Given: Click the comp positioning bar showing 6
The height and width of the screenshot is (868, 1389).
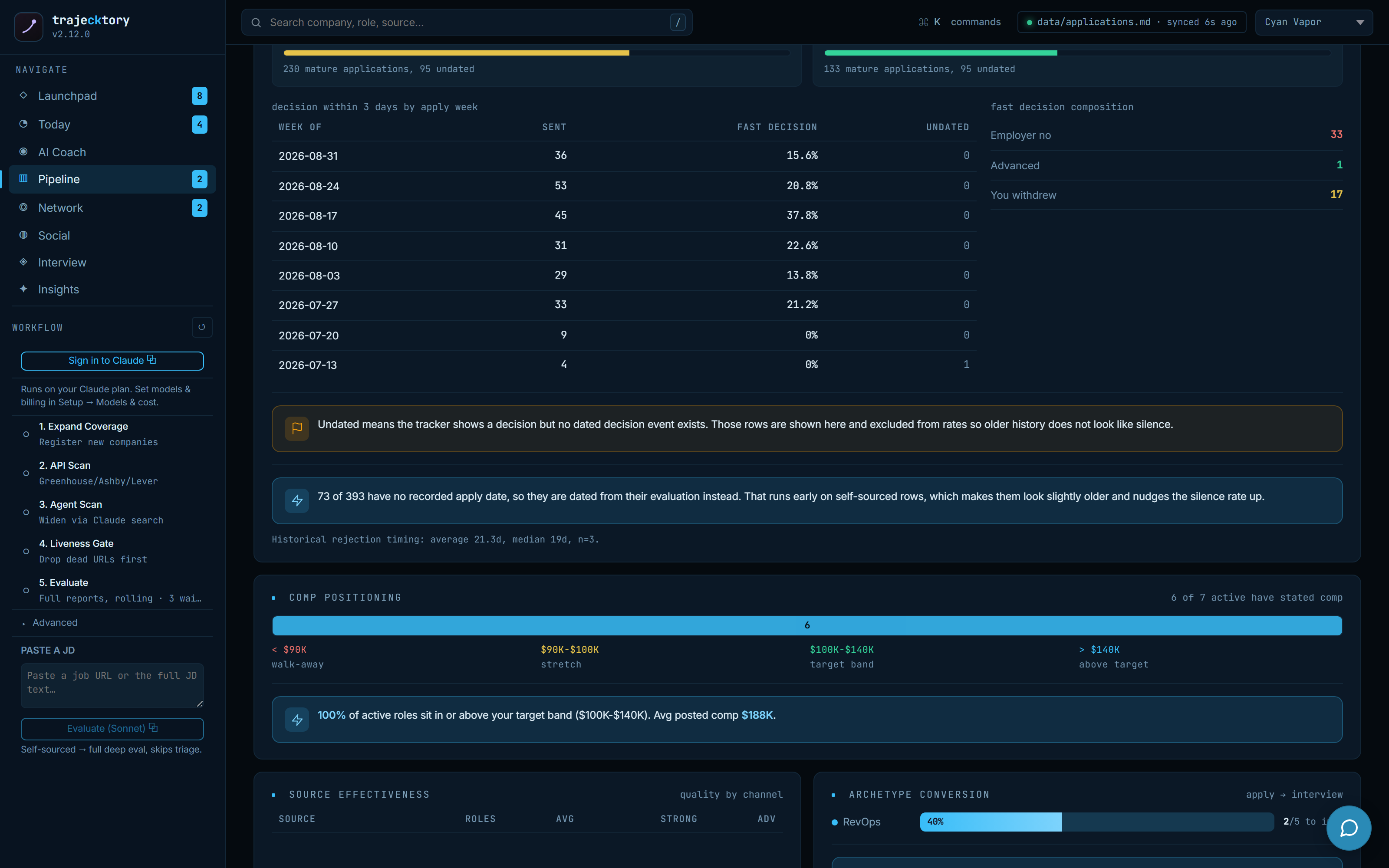Looking at the screenshot, I should pyautogui.click(x=807, y=625).
